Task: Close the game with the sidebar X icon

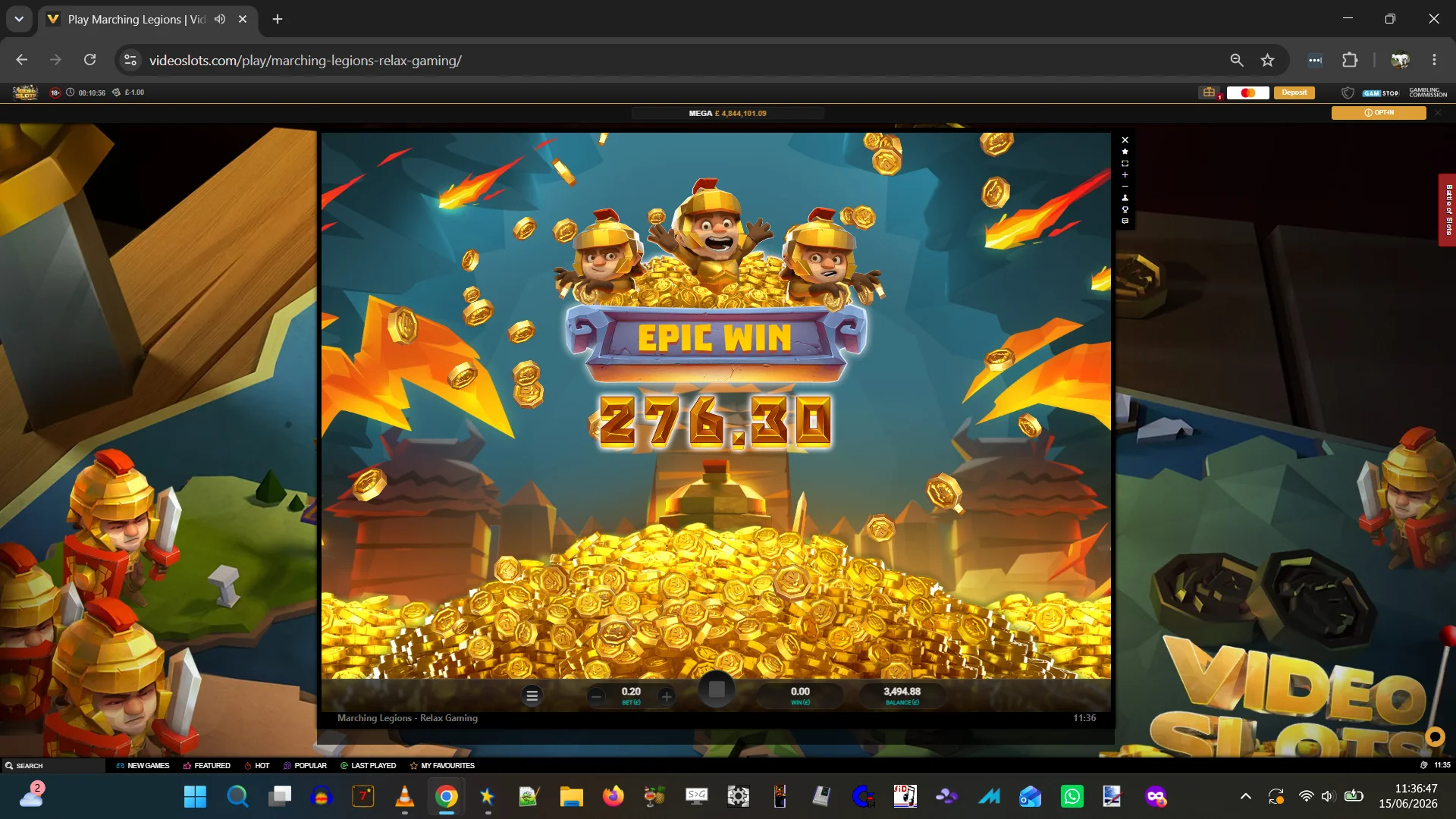Action: 1125,140
